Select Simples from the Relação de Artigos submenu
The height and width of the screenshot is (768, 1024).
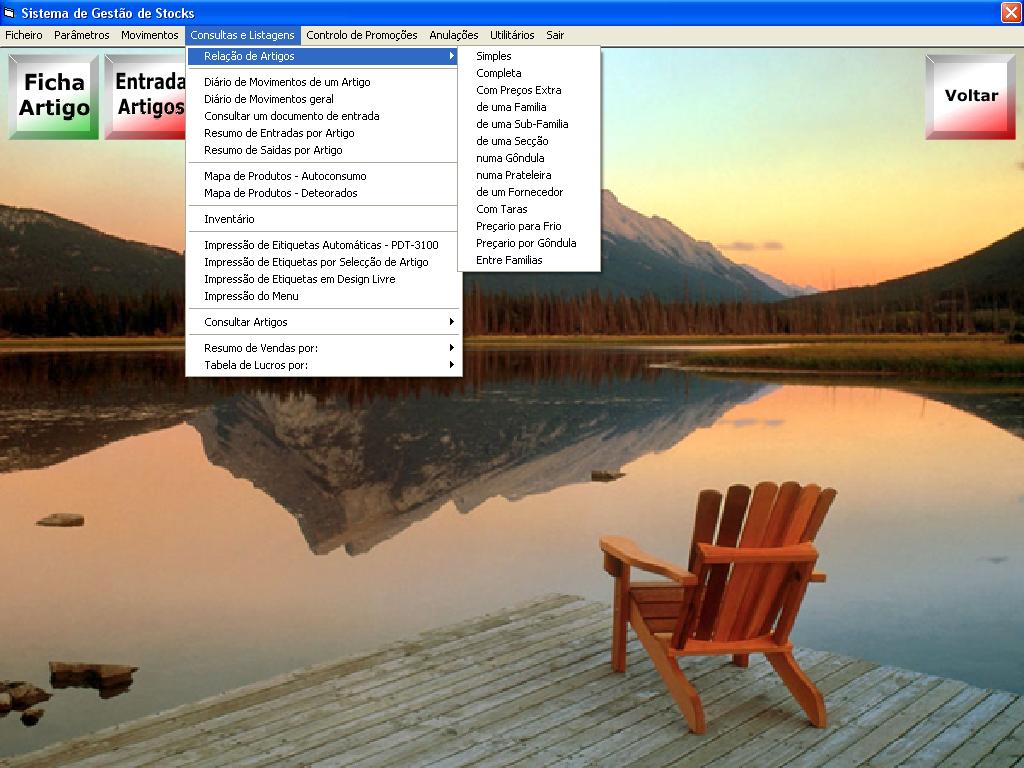494,56
